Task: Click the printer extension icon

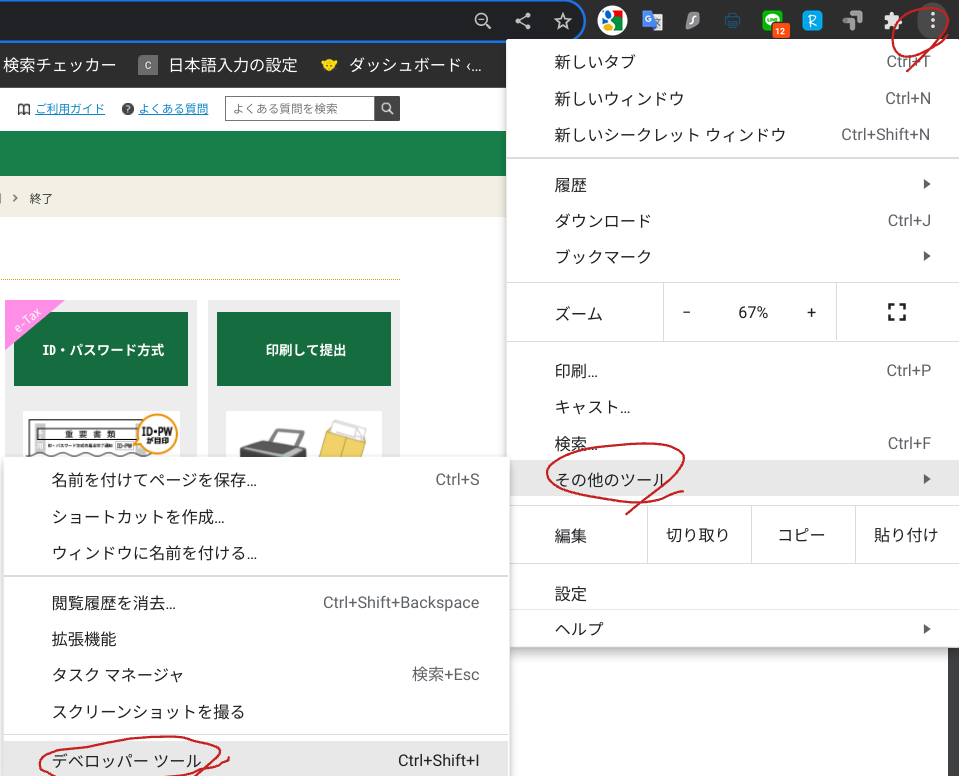Action: (732, 21)
